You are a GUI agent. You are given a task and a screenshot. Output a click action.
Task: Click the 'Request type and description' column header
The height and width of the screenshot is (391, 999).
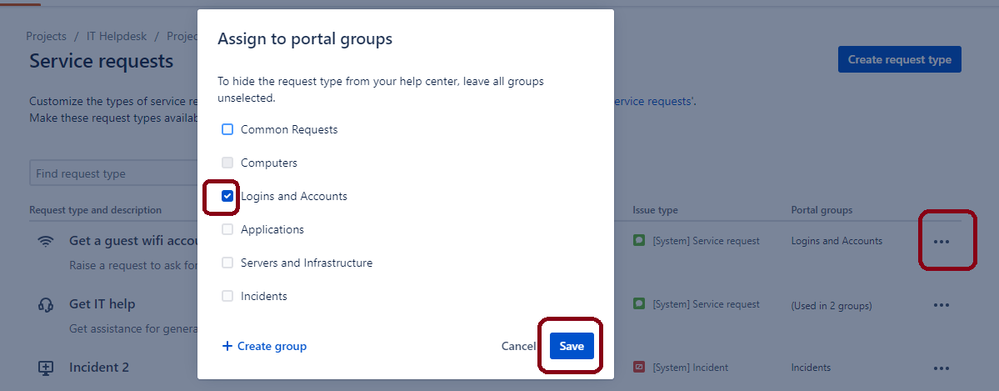click(95, 210)
